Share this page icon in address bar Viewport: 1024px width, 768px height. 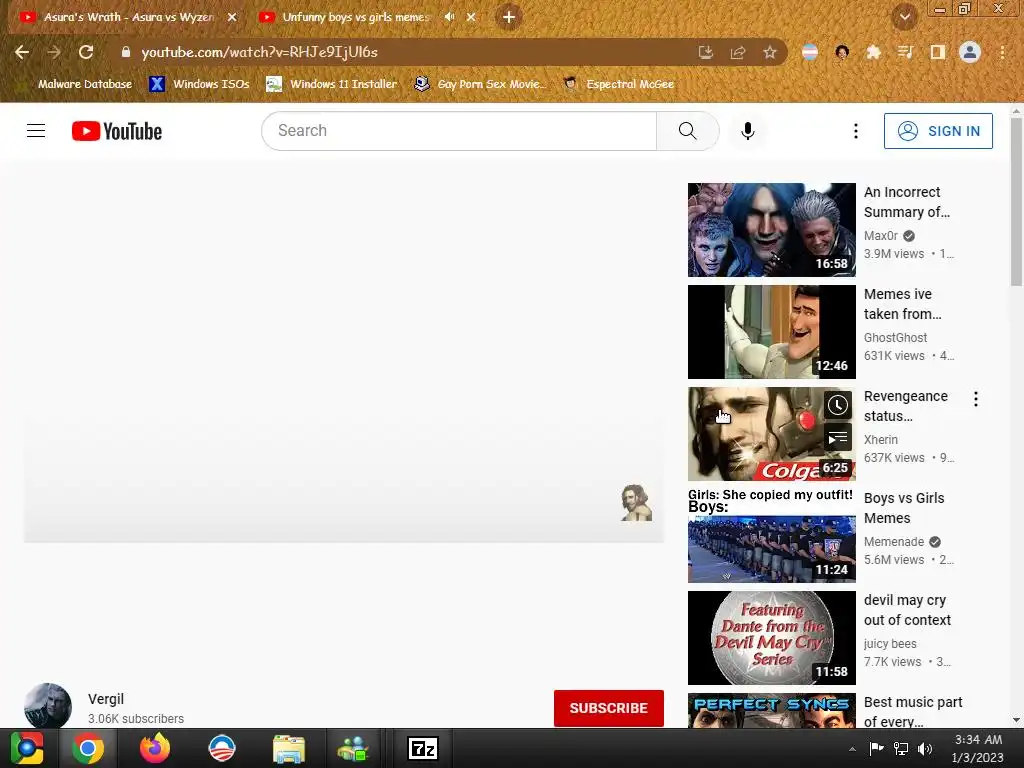click(738, 52)
